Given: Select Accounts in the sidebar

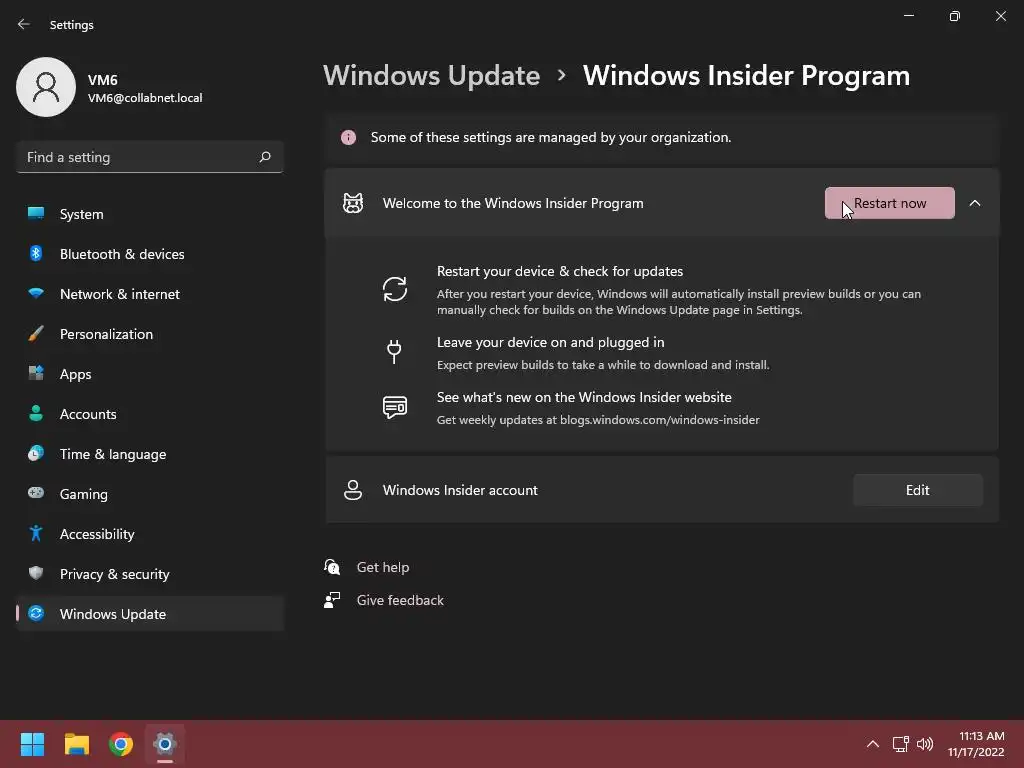Looking at the screenshot, I should 150,413.
